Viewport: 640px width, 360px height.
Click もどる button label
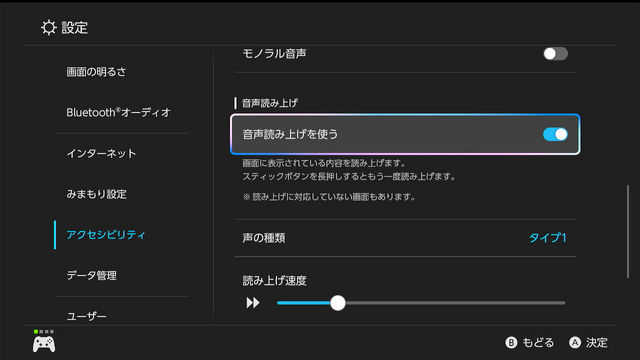pos(538,342)
